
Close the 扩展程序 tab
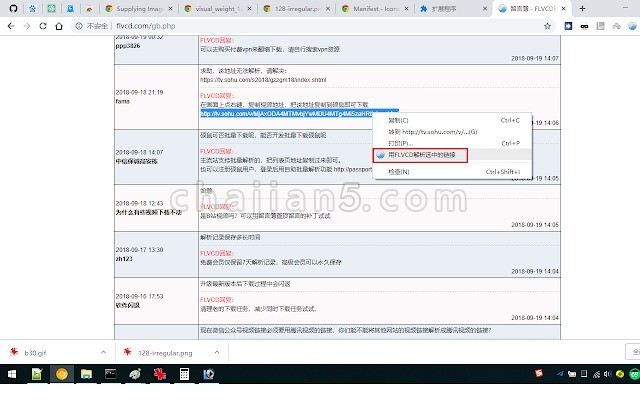(x=485, y=8)
